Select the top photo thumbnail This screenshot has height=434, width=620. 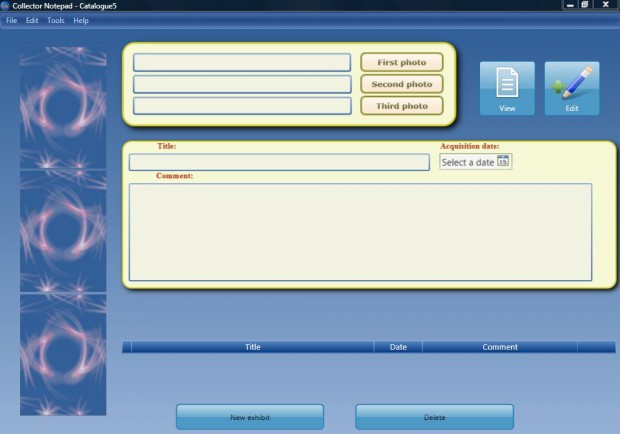click(x=63, y=107)
